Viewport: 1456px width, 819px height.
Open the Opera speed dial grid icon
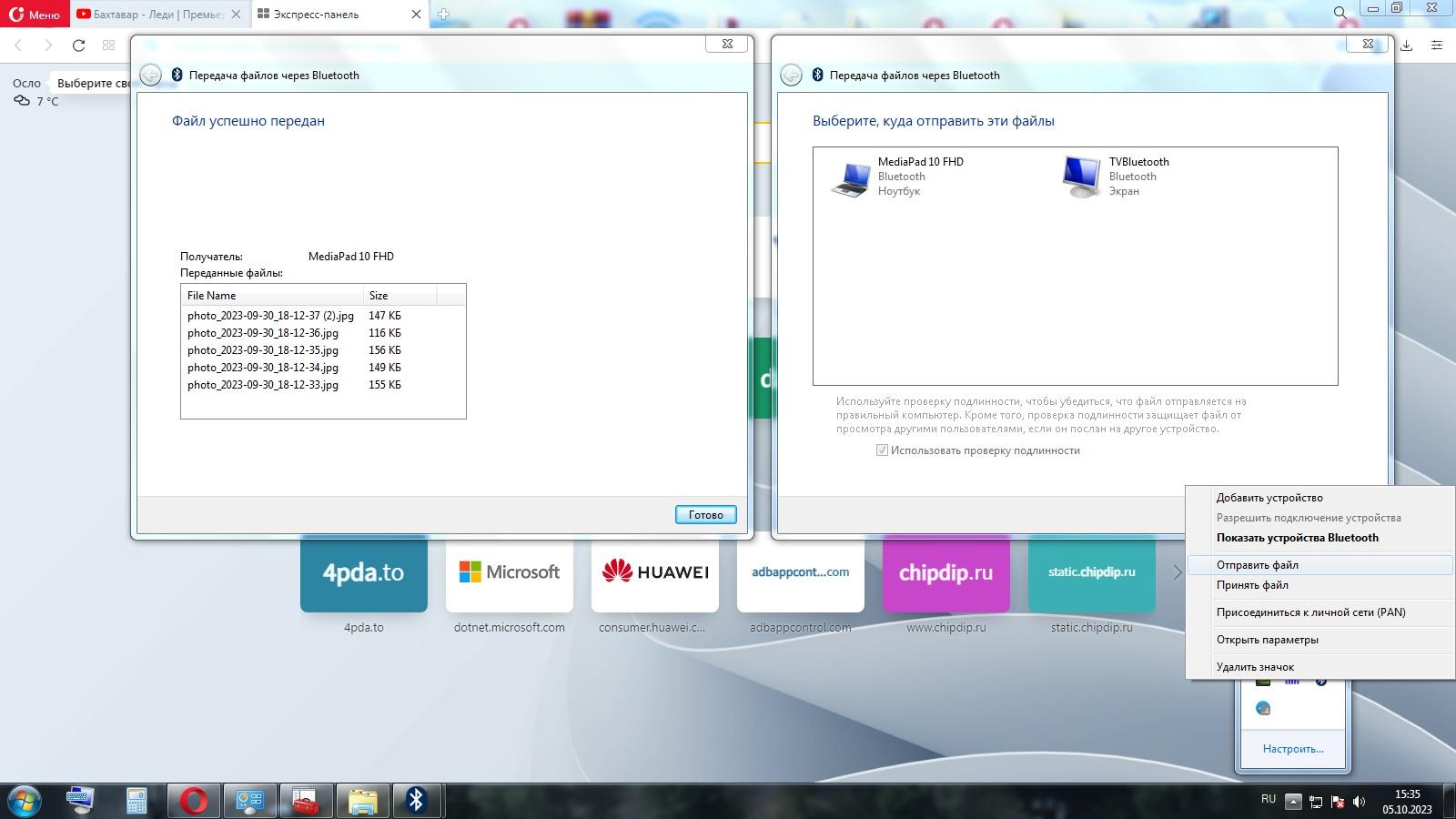click(x=108, y=45)
